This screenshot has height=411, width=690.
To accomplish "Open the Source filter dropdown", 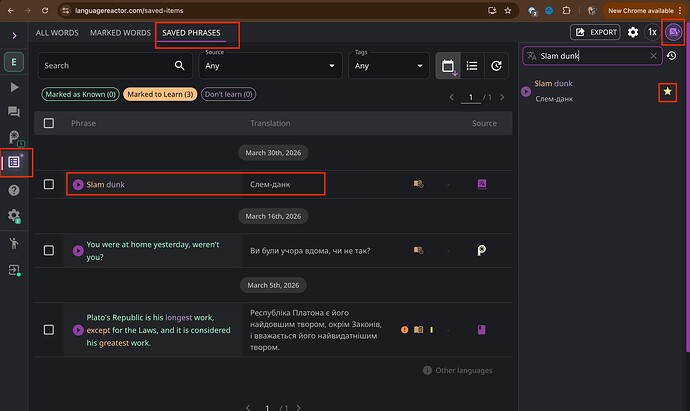I will [269, 66].
